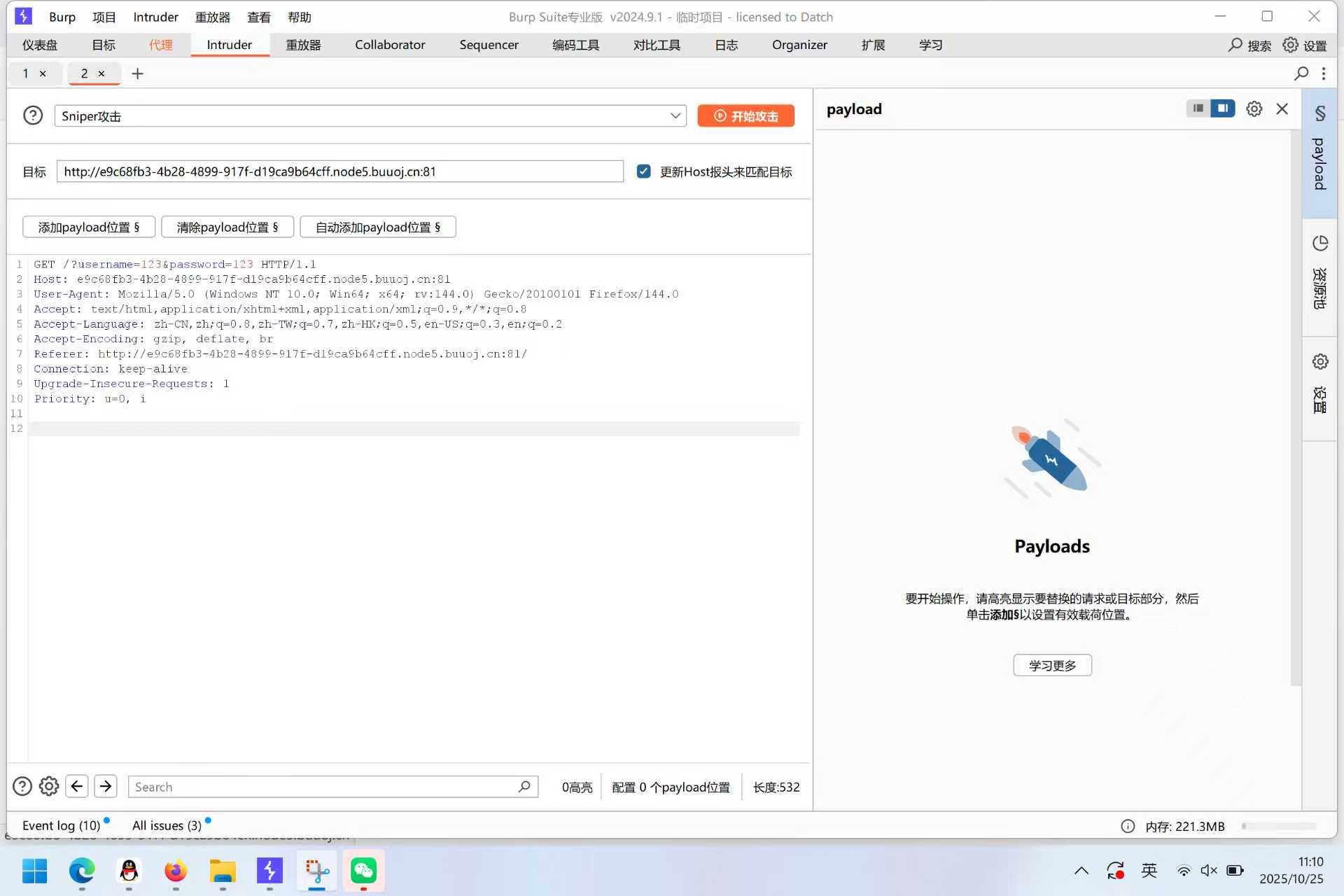Add a new Intruder tab
The width and height of the screenshot is (1344, 896).
coord(137,73)
